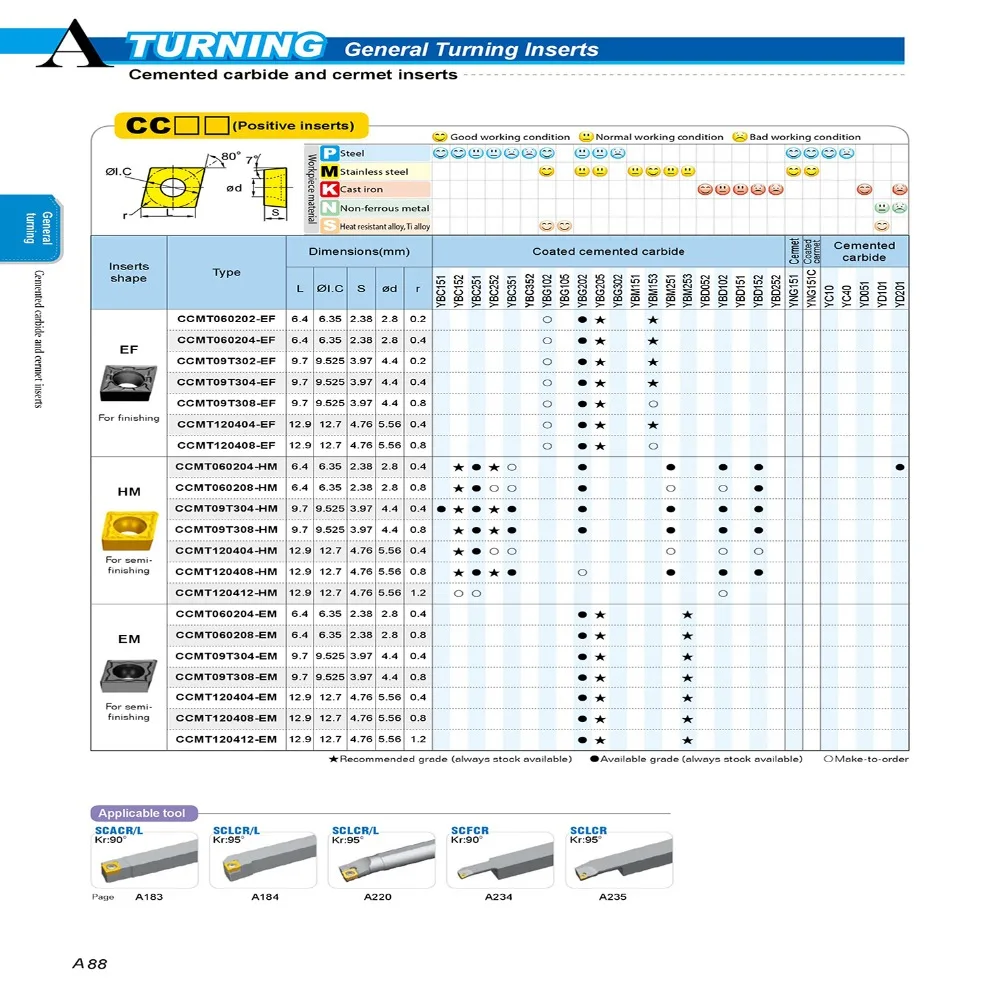1000x1000 pixels.
Task: Click the ØI.C dimension column header
Action: (x=330, y=289)
